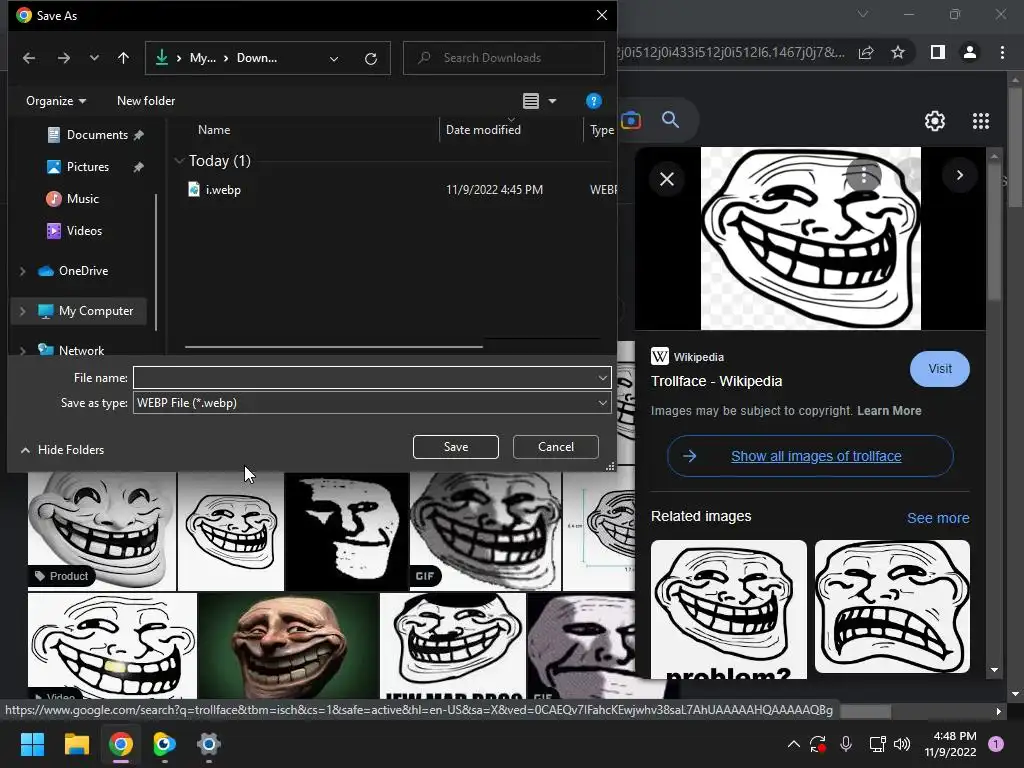Click Chrome taskbar icon

[x=121, y=744]
